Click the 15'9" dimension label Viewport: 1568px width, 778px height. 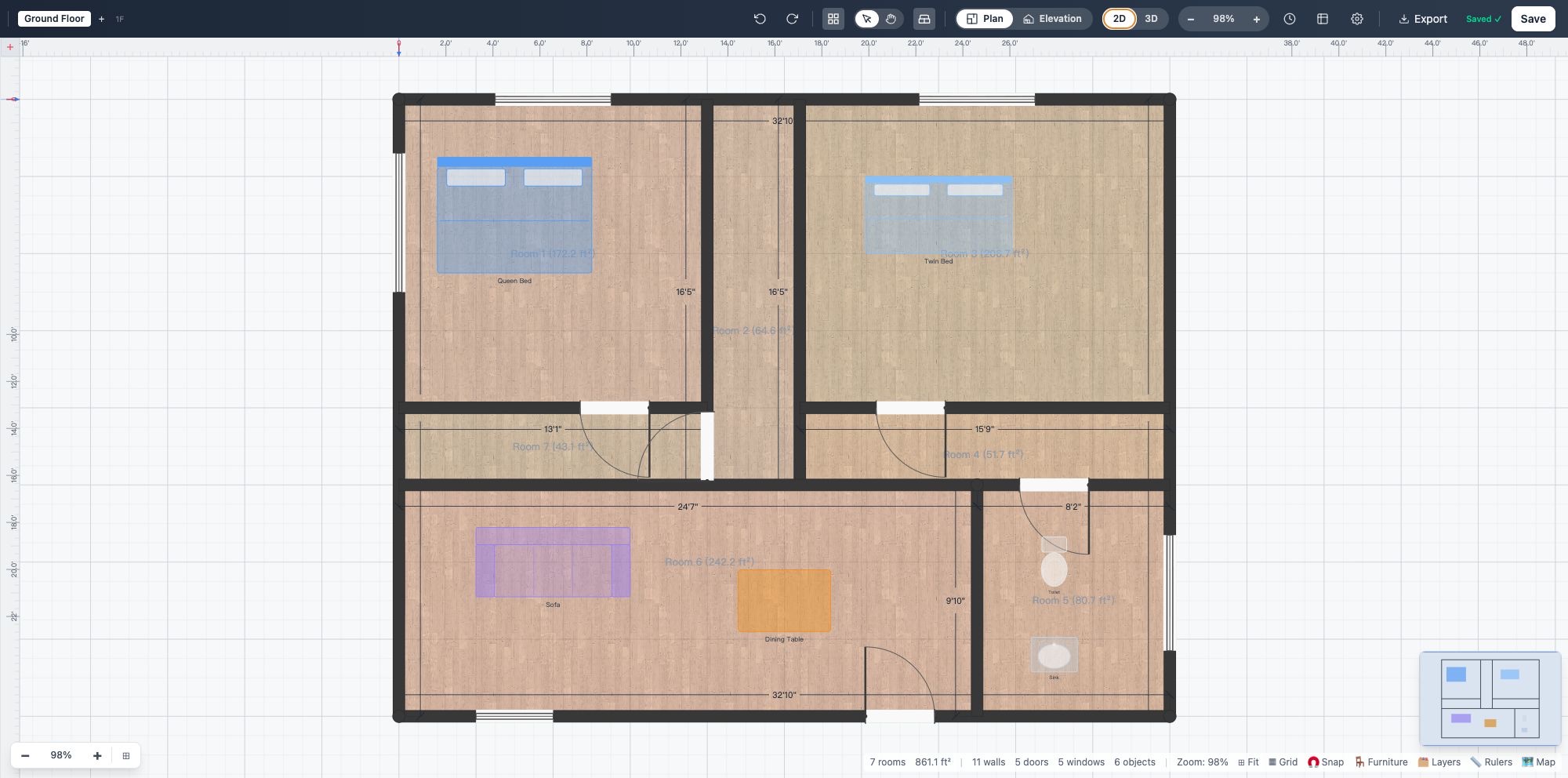(x=984, y=429)
